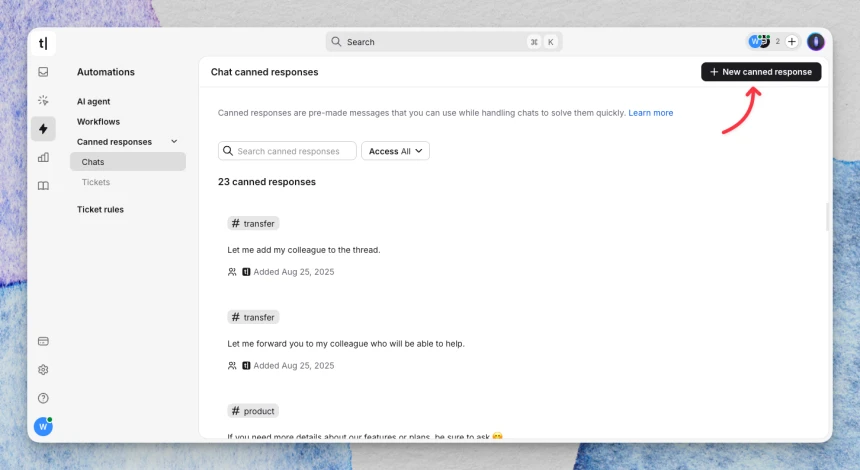The image size is (860, 470).
Task: Click the first 'transfer' shortcut tag
Action: pos(253,223)
